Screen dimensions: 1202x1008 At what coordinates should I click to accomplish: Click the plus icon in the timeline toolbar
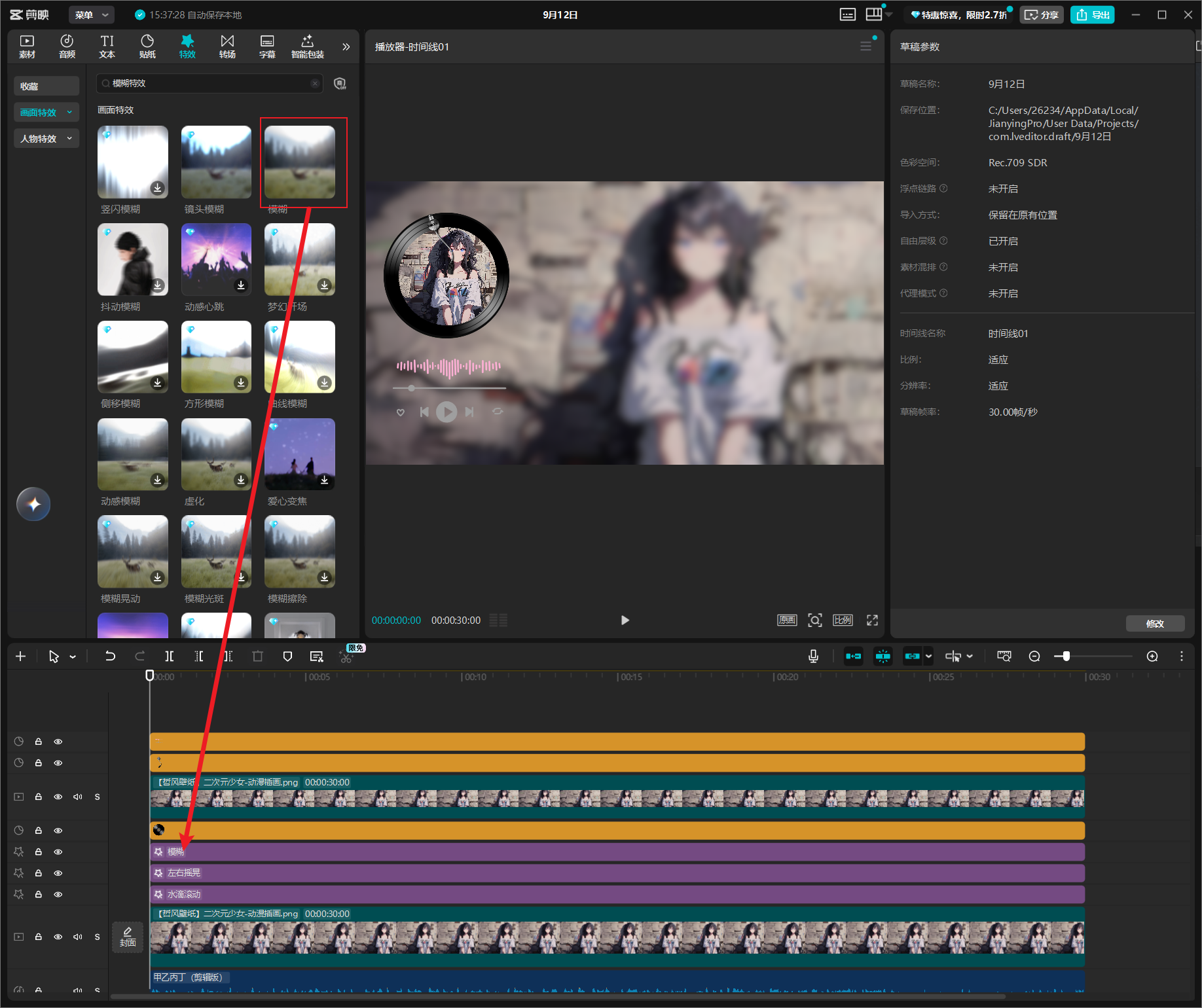point(20,657)
